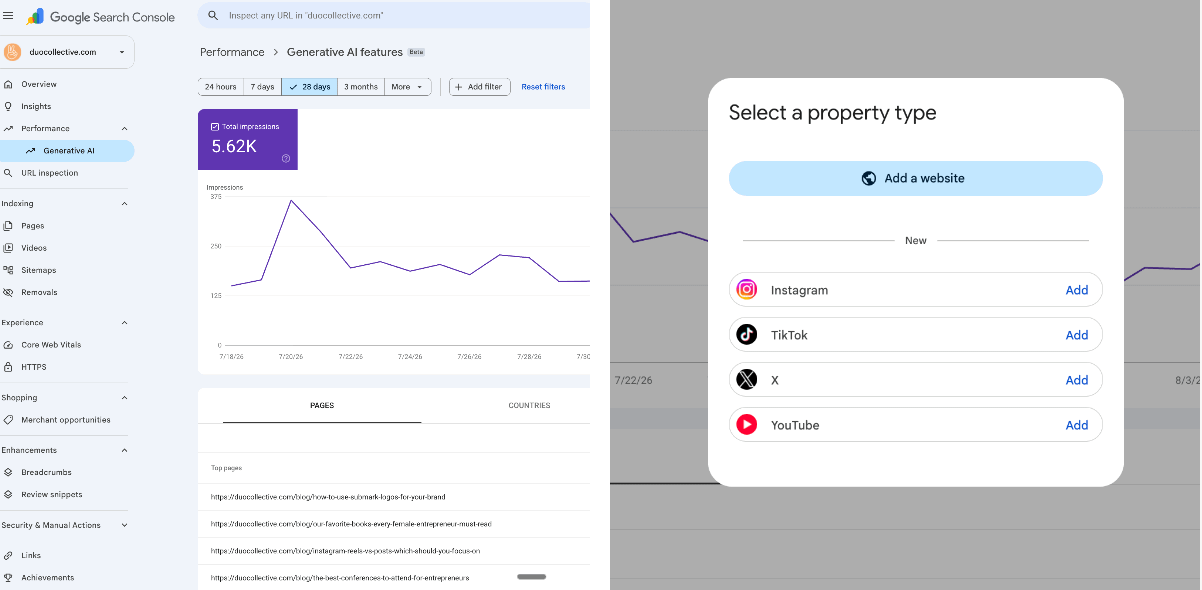Click the URL inspection magnifier icon in sidebar

click(x=8, y=173)
